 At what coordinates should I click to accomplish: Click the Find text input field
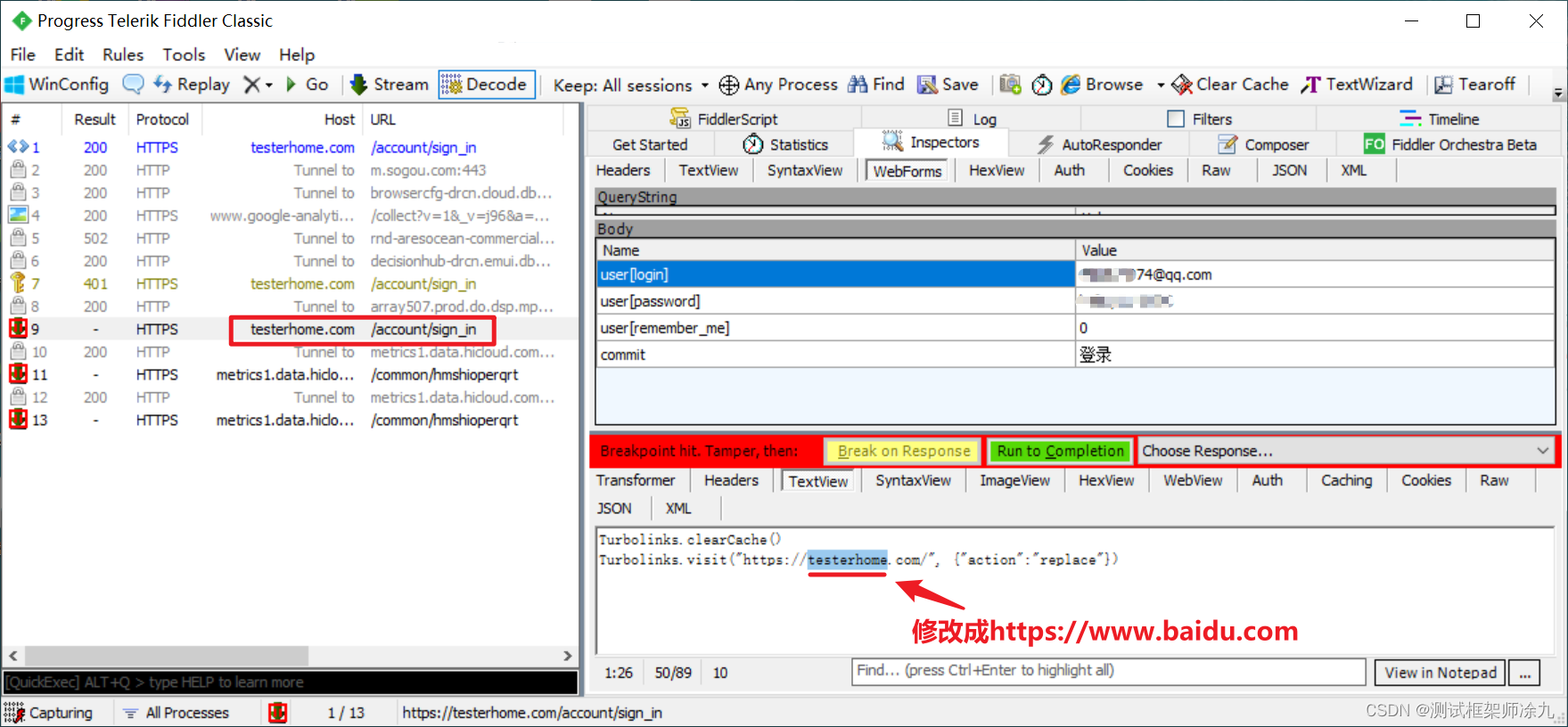coord(1108,671)
